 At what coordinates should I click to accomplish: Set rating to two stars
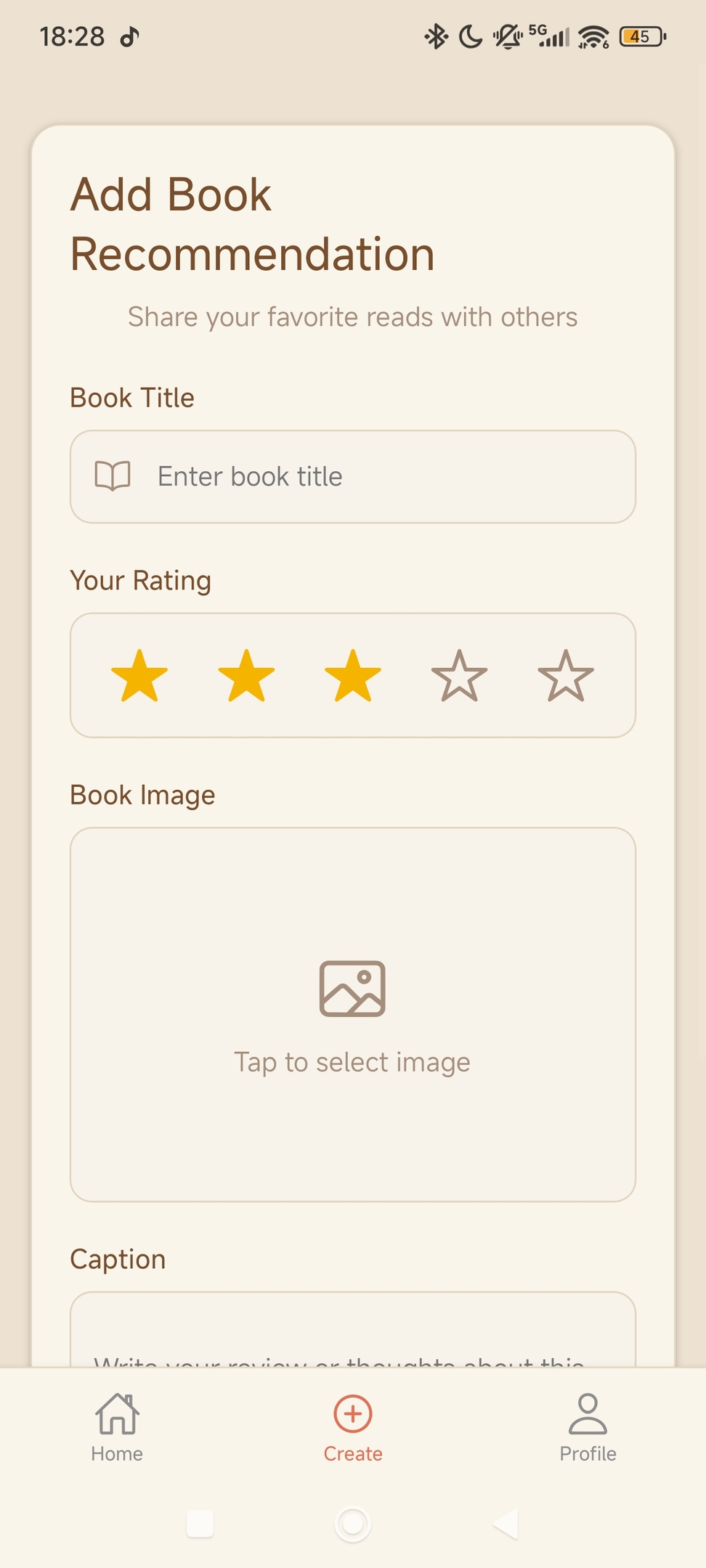[x=246, y=676]
